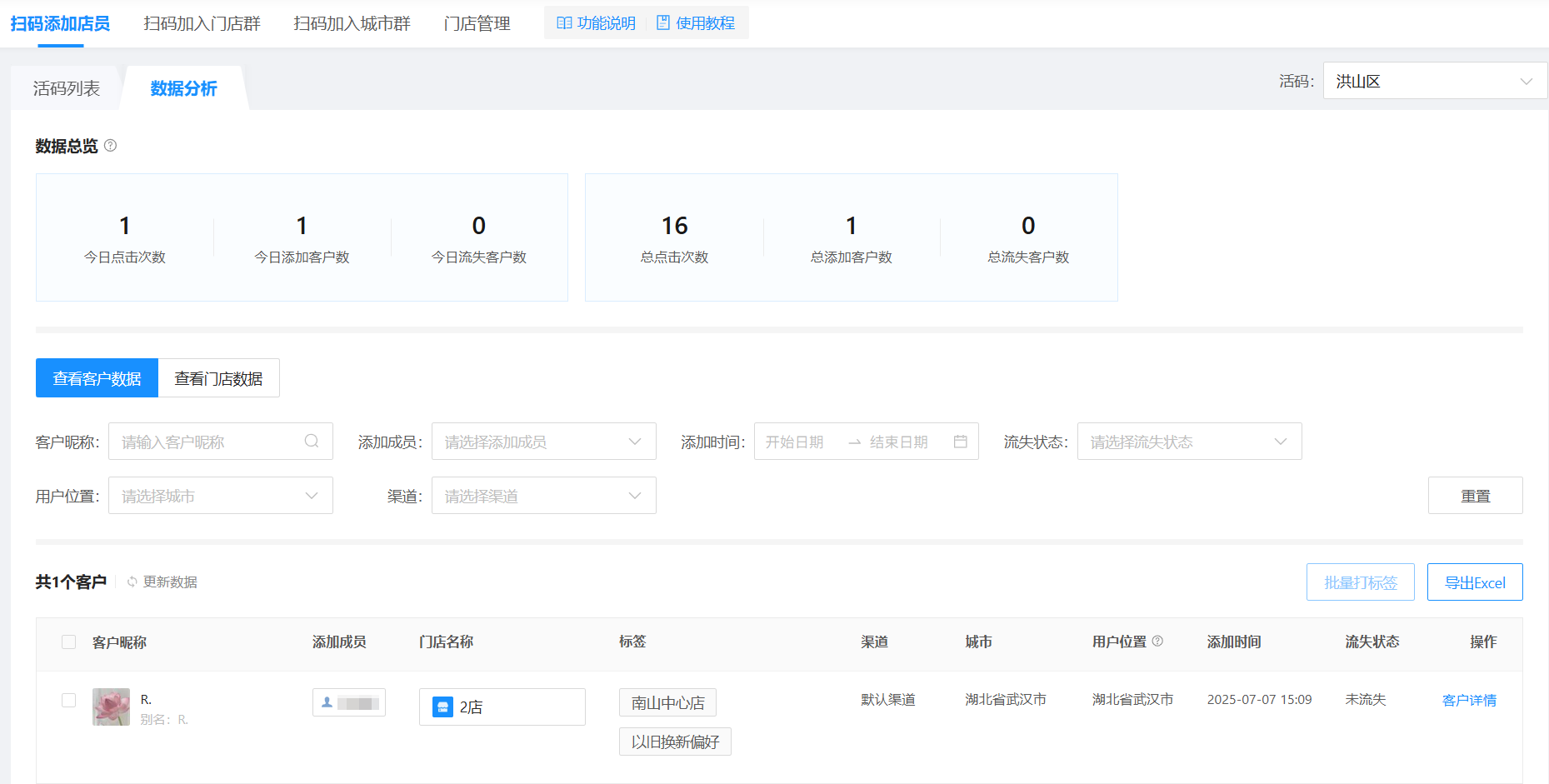Open the 添加成员 filter dropdown

[x=543, y=442]
